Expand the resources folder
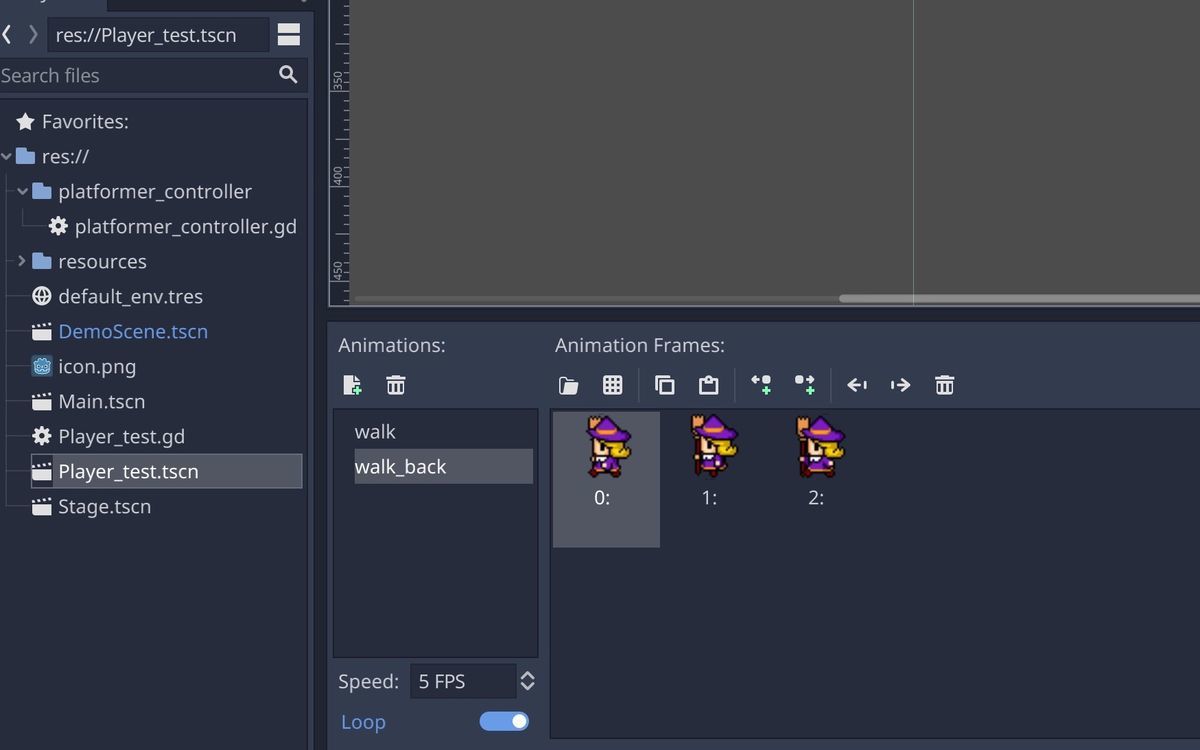Viewport: 1200px width, 750px height. point(22,261)
